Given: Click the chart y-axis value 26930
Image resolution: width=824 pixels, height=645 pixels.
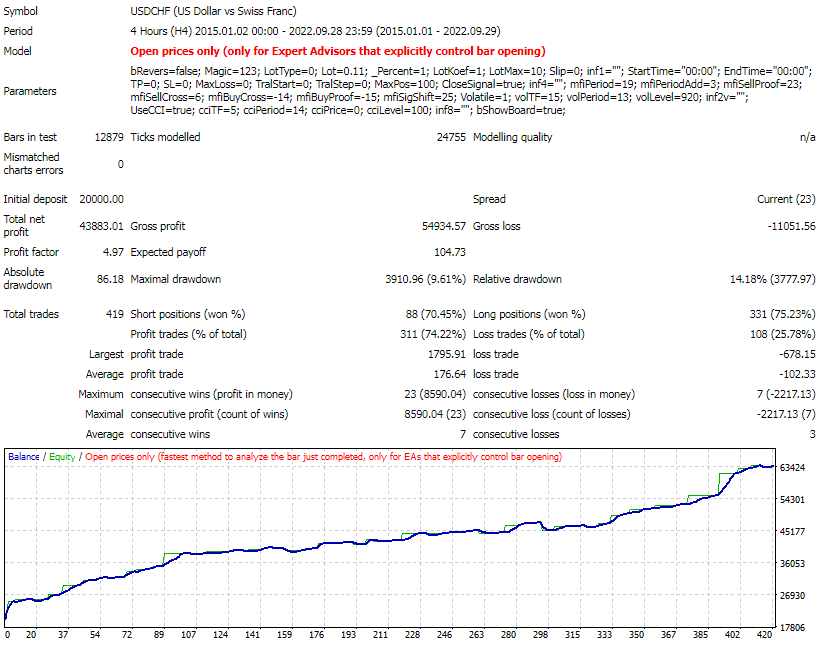Looking at the screenshot, I should tap(792, 596).
